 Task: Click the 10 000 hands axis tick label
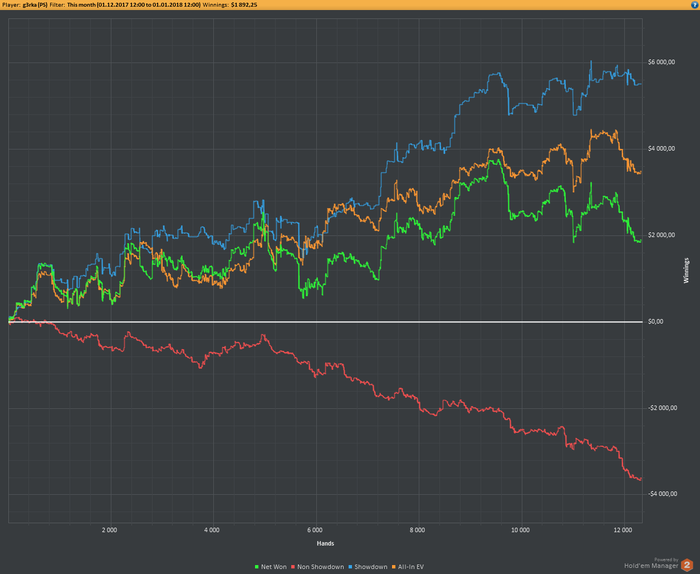click(521, 530)
